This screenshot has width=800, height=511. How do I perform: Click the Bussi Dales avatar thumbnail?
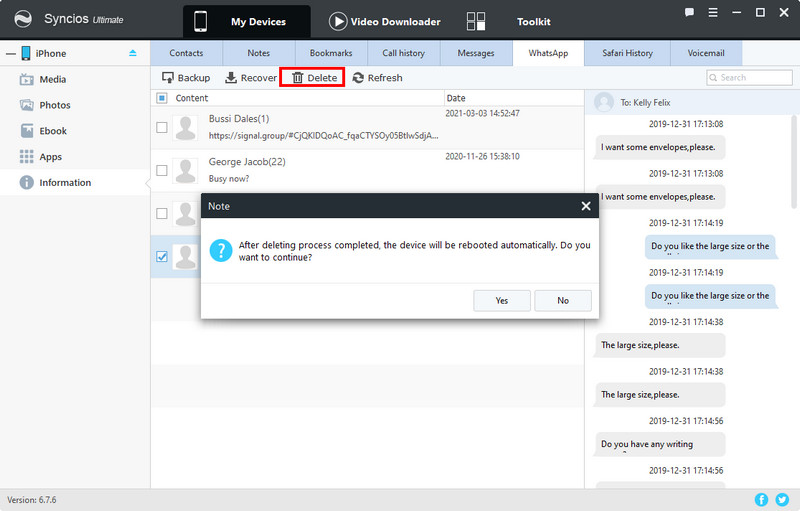(185, 127)
